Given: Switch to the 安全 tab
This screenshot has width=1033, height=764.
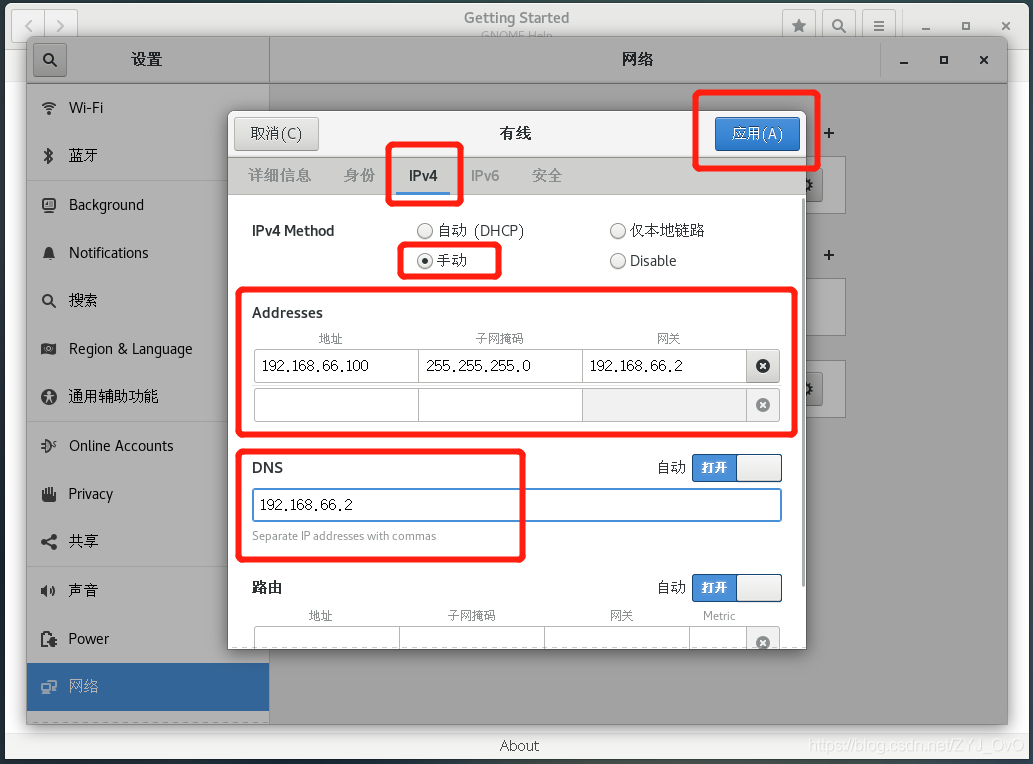Looking at the screenshot, I should click(547, 175).
